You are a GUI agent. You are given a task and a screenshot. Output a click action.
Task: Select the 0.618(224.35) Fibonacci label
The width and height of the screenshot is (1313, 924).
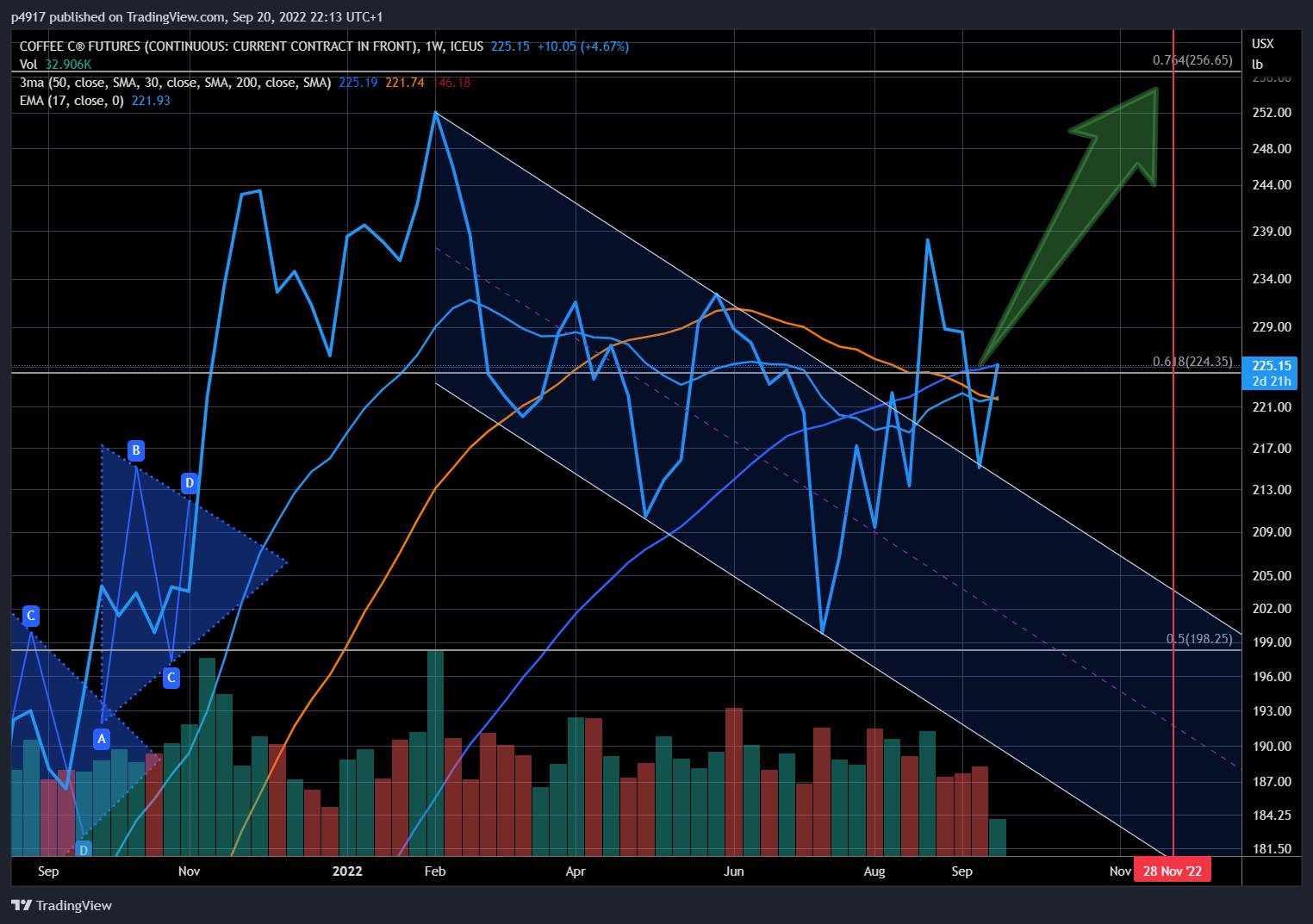(x=1192, y=362)
